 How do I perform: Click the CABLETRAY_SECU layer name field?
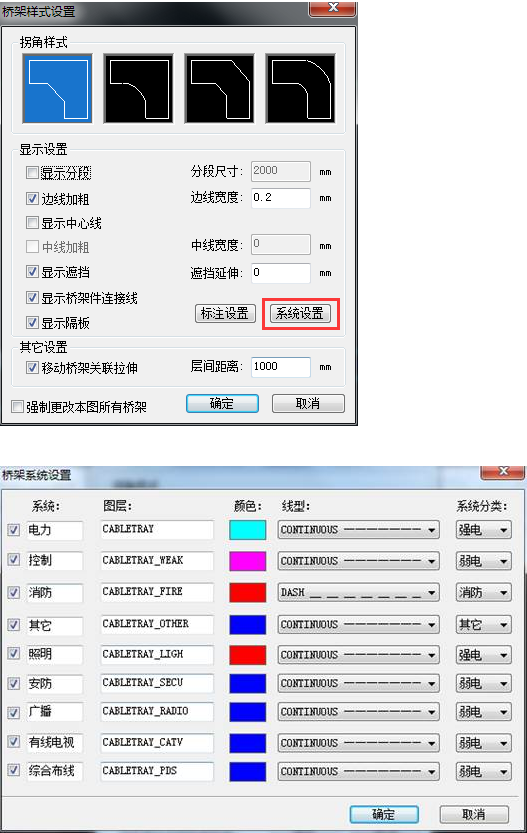point(157,683)
